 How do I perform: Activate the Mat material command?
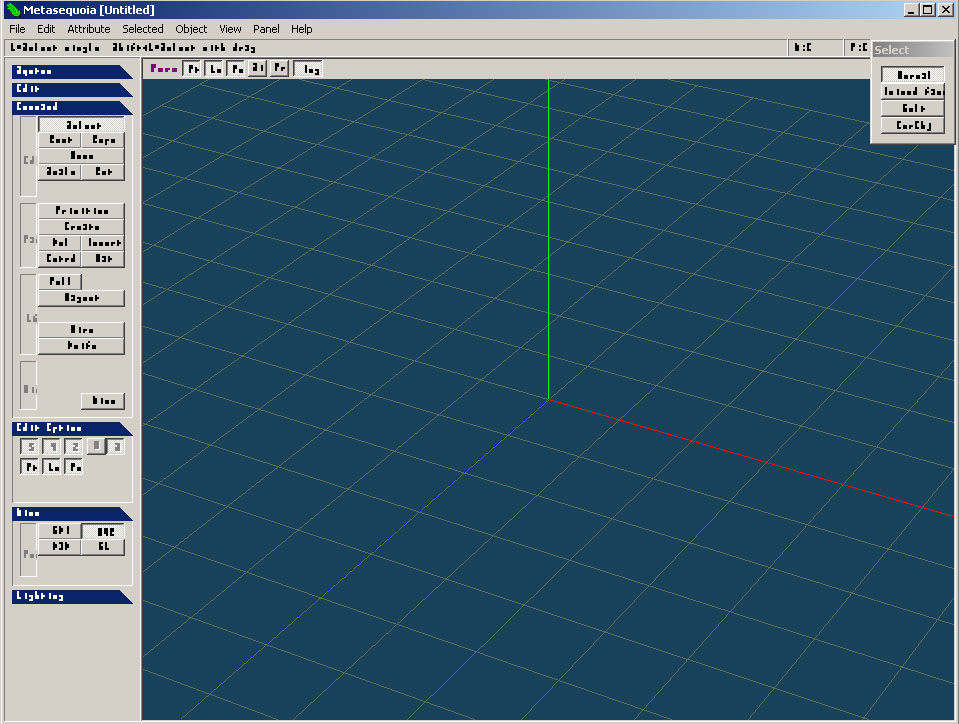click(103, 259)
